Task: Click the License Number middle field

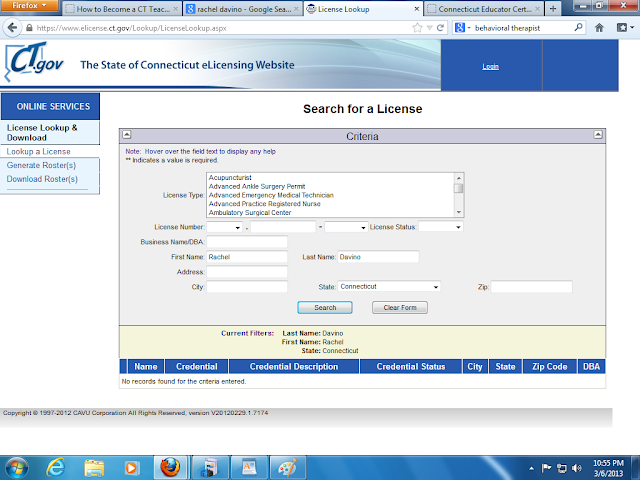Action: click(x=283, y=227)
